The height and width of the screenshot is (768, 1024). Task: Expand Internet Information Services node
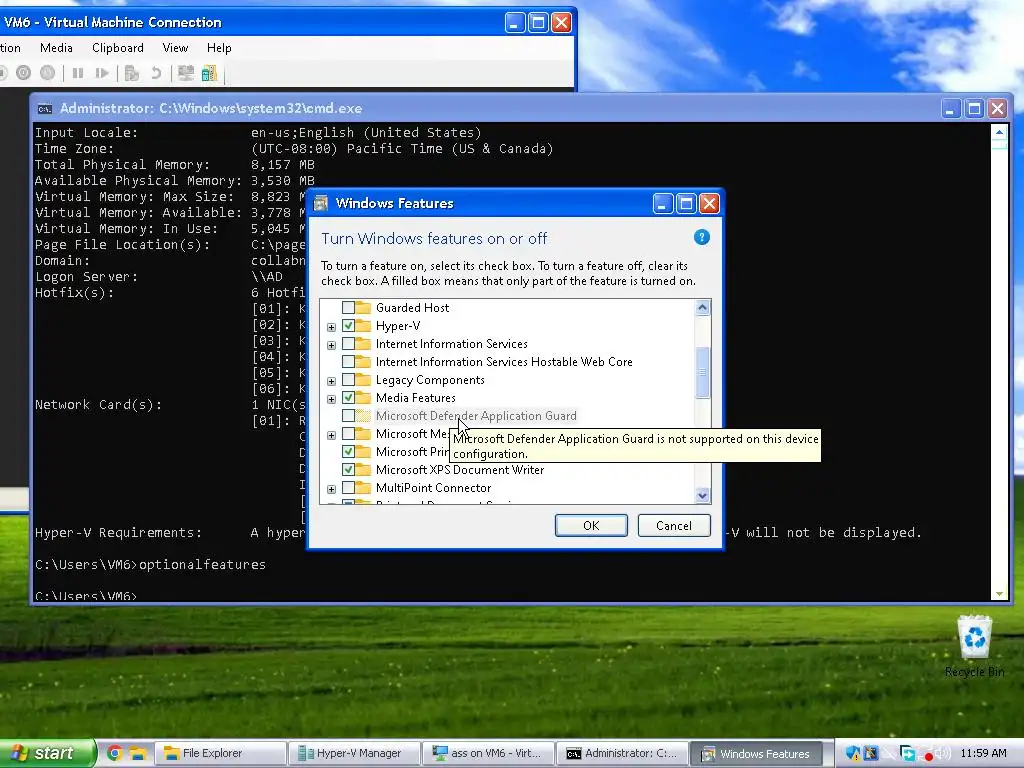[332, 345]
